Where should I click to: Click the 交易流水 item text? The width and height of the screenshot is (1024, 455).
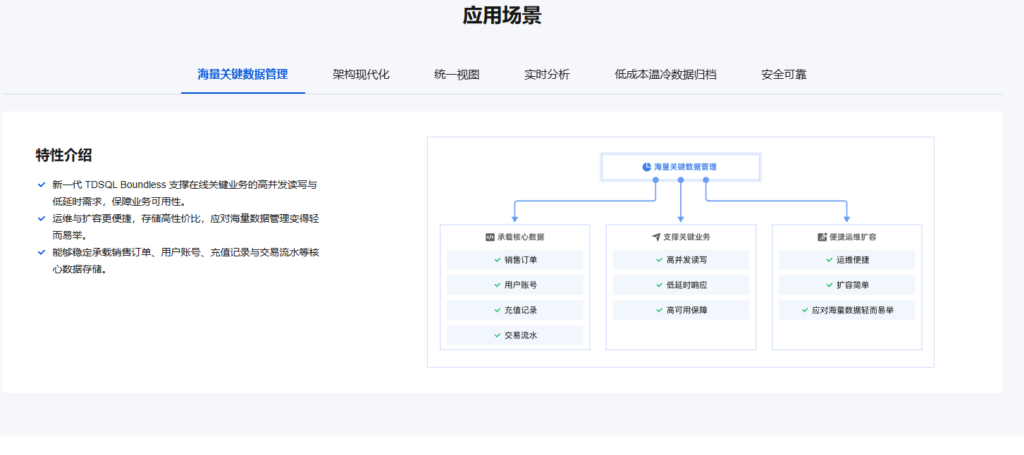(520, 336)
